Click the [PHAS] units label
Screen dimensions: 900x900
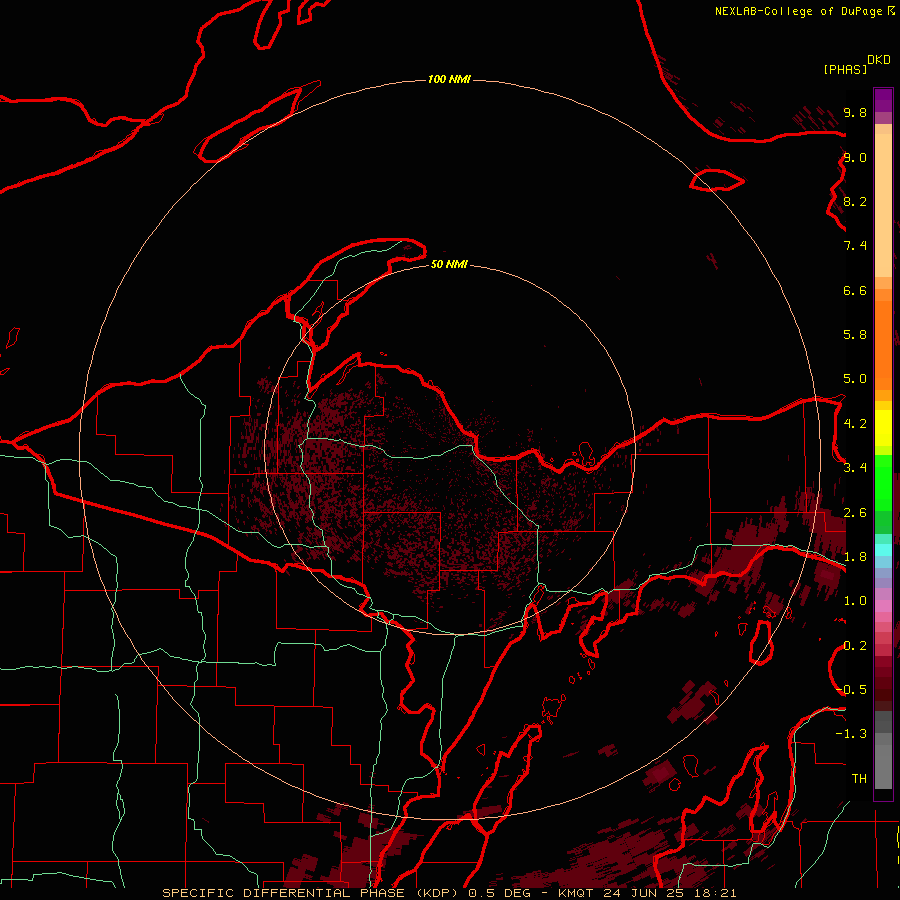coord(845,69)
